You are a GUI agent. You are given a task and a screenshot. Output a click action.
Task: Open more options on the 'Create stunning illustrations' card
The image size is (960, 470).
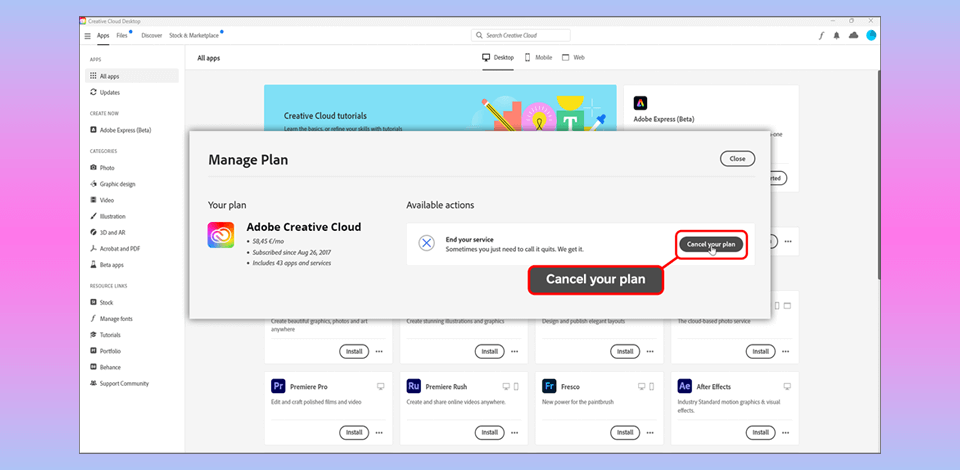(x=514, y=352)
